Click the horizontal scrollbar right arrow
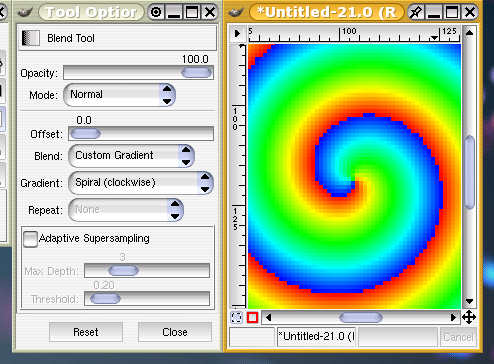Image resolution: width=494 pixels, height=364 pixels. (453, 317)
